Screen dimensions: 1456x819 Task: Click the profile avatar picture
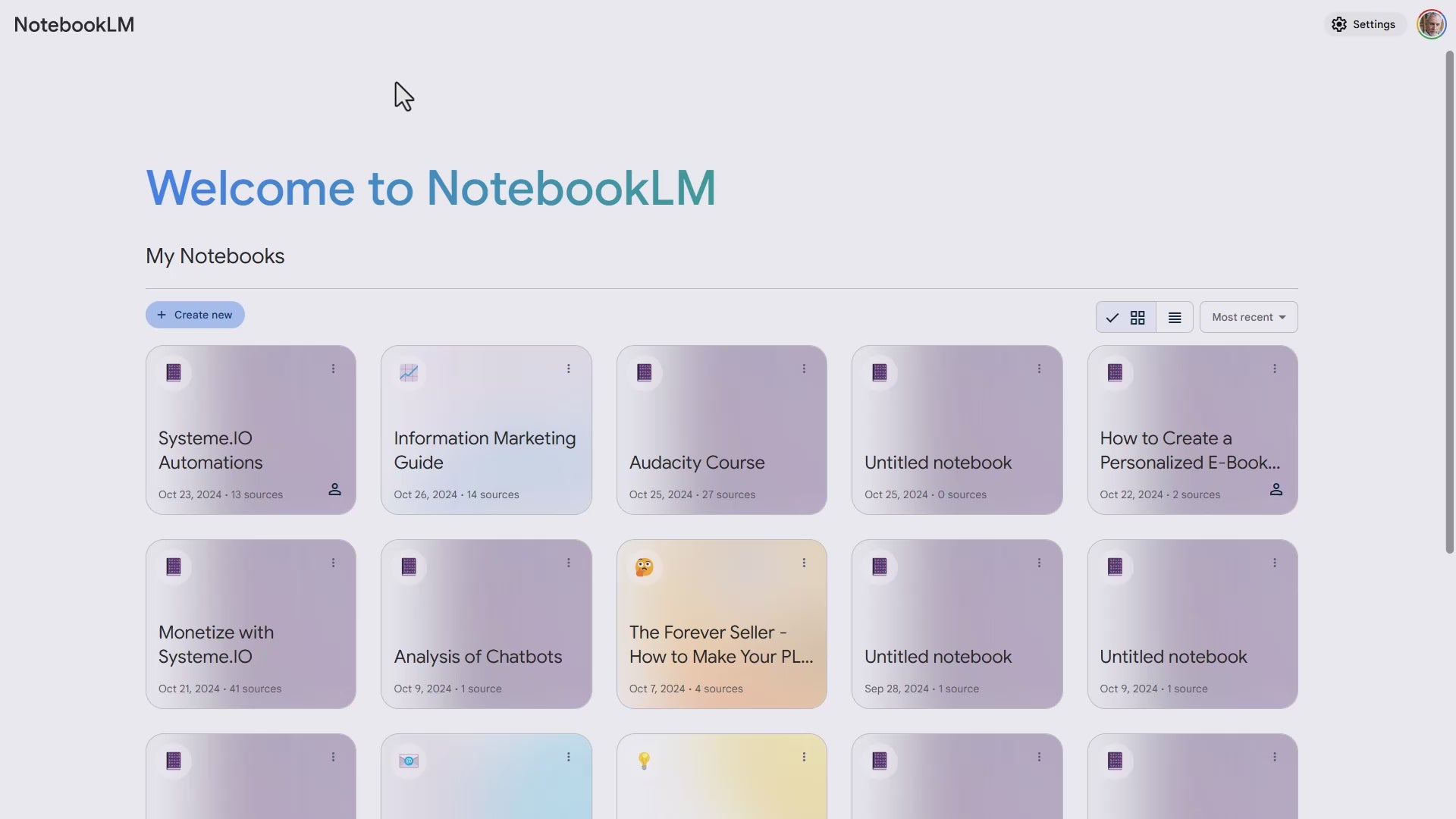pos(1432,24)
